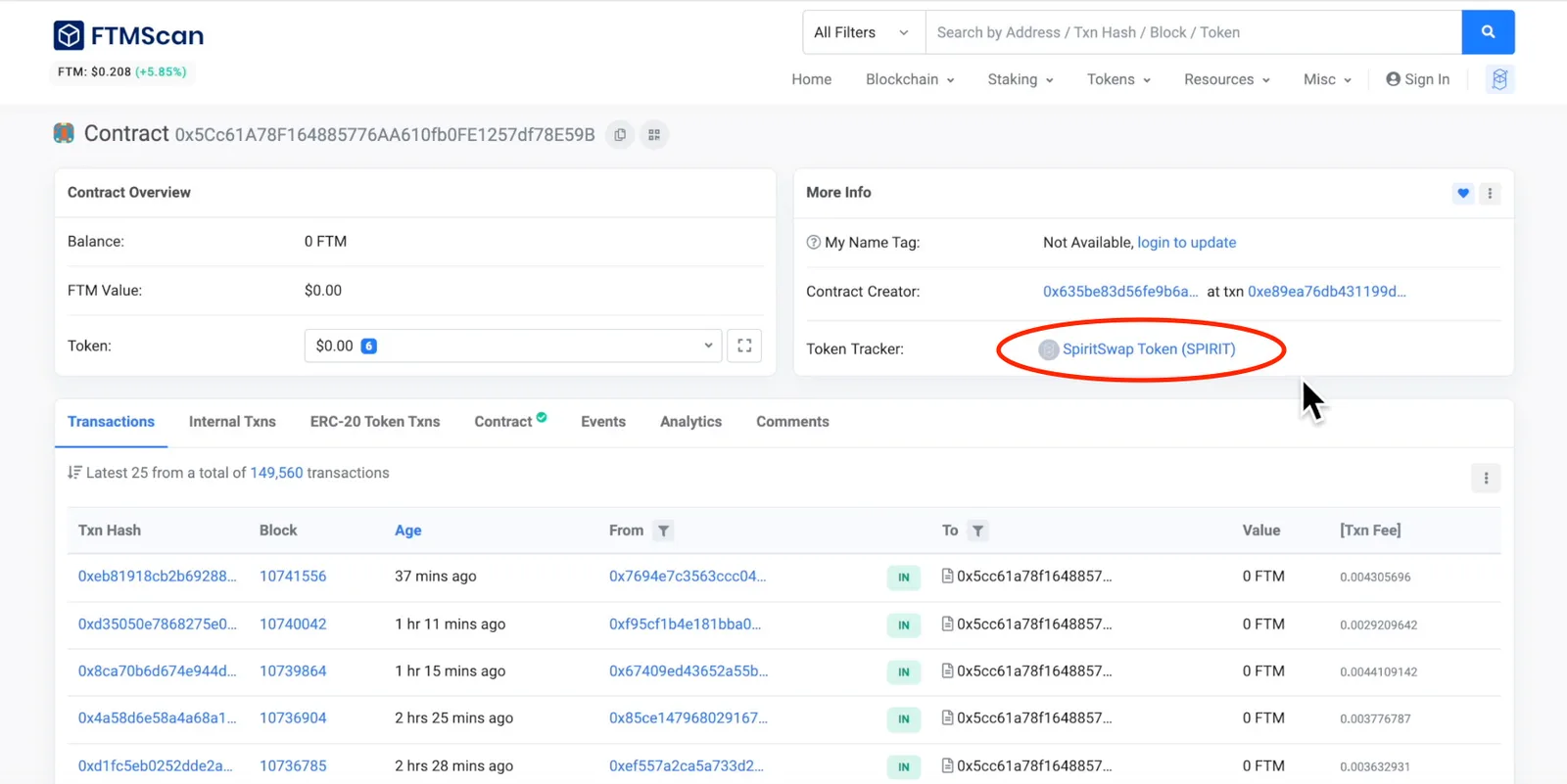
Task: Click the contract file icon in block 10741556 row
Action: (947, 576)
